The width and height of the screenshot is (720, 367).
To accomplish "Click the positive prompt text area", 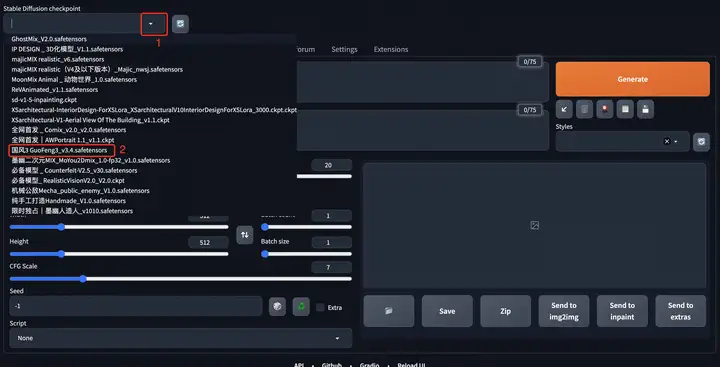I will coord(422,81).
